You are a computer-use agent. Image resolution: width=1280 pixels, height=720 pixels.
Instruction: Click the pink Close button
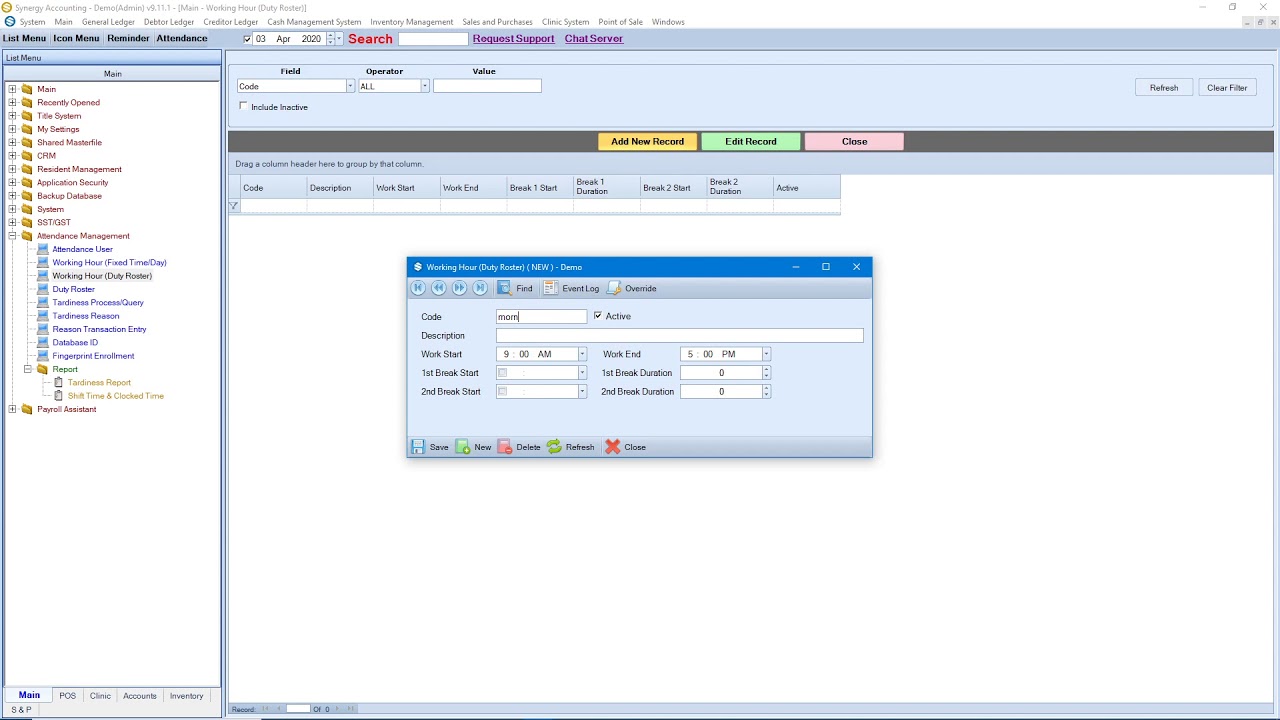point(854,142)
